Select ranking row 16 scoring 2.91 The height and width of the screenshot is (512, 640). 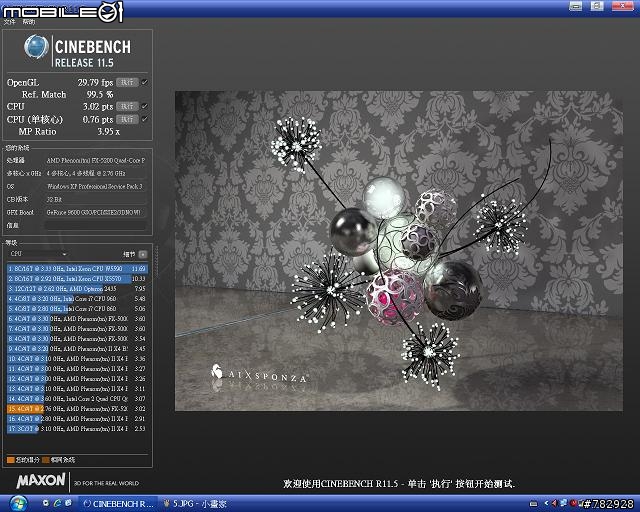pos(77,419)
